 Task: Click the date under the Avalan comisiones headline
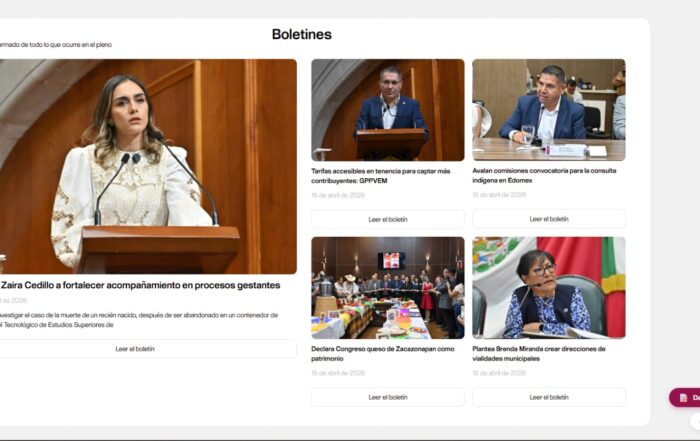(499, 195)
